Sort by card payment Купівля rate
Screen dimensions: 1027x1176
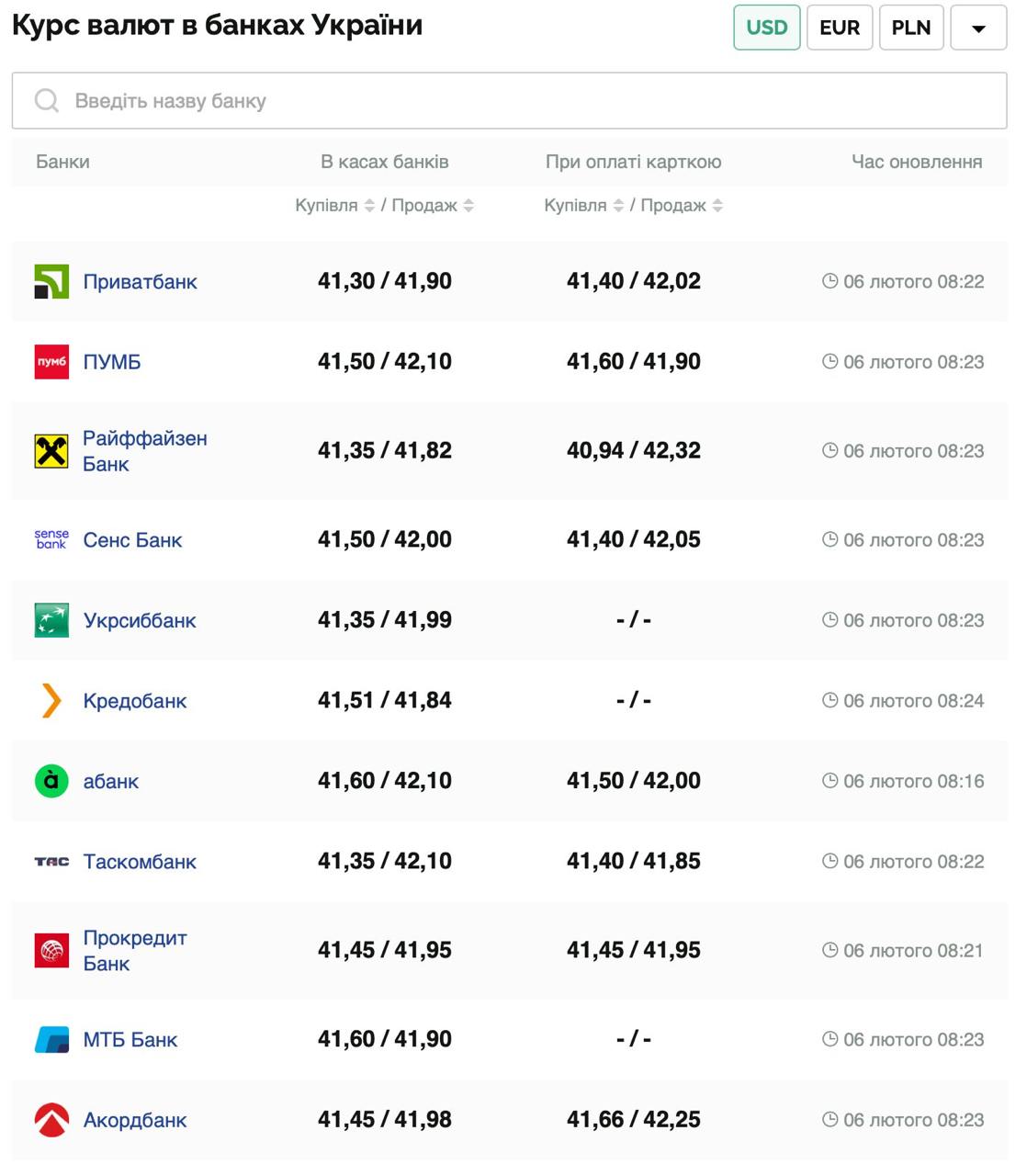618,206
